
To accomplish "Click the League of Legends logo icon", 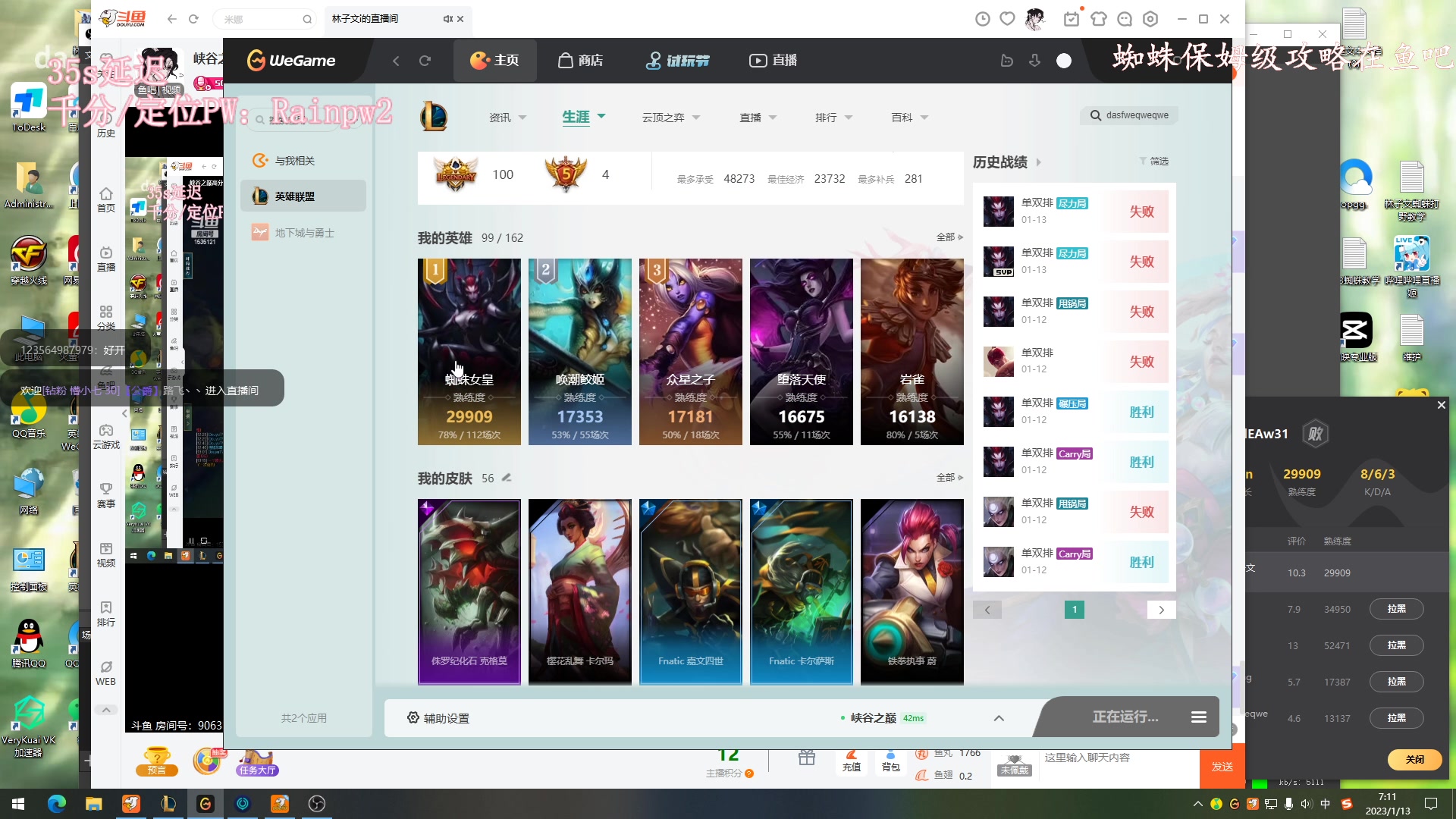I will (x=434, y=117).
